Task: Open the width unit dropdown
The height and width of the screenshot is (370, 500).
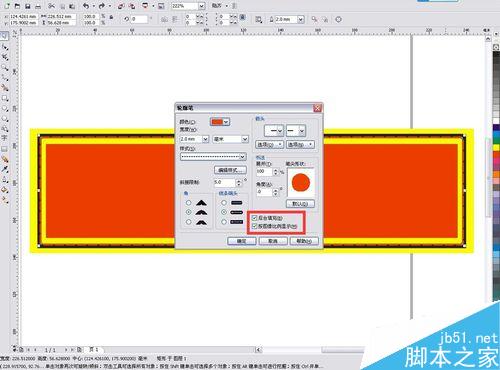Action: pos(245,139)
